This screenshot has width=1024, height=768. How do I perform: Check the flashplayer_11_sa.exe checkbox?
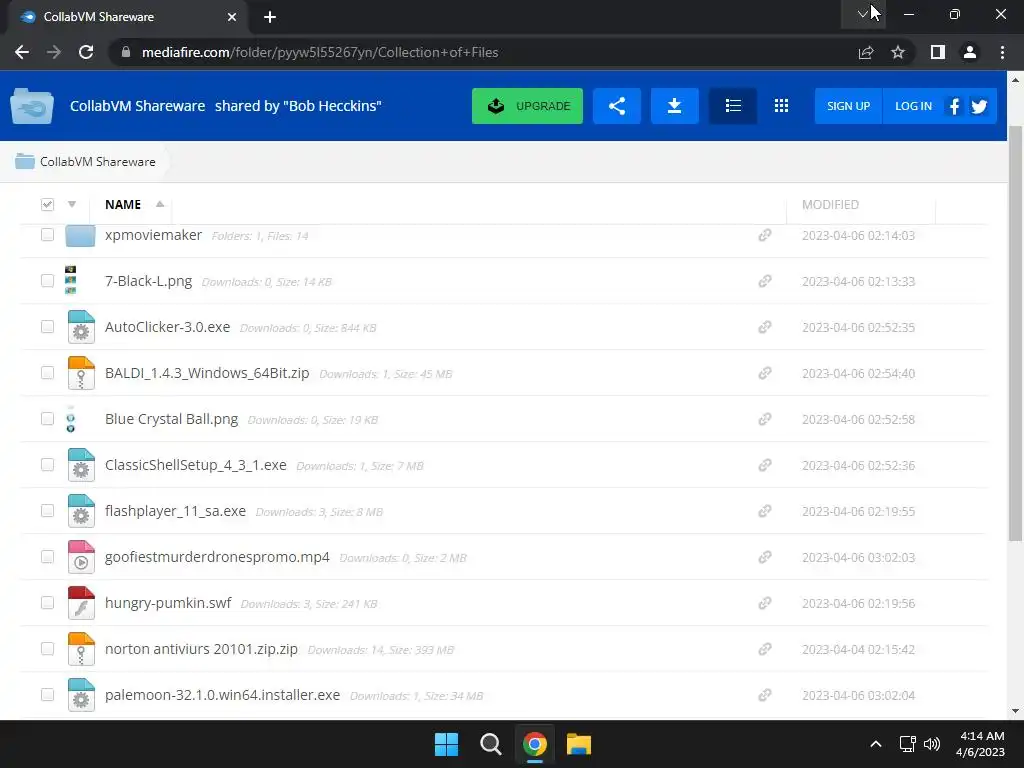[x=47, y=510]
